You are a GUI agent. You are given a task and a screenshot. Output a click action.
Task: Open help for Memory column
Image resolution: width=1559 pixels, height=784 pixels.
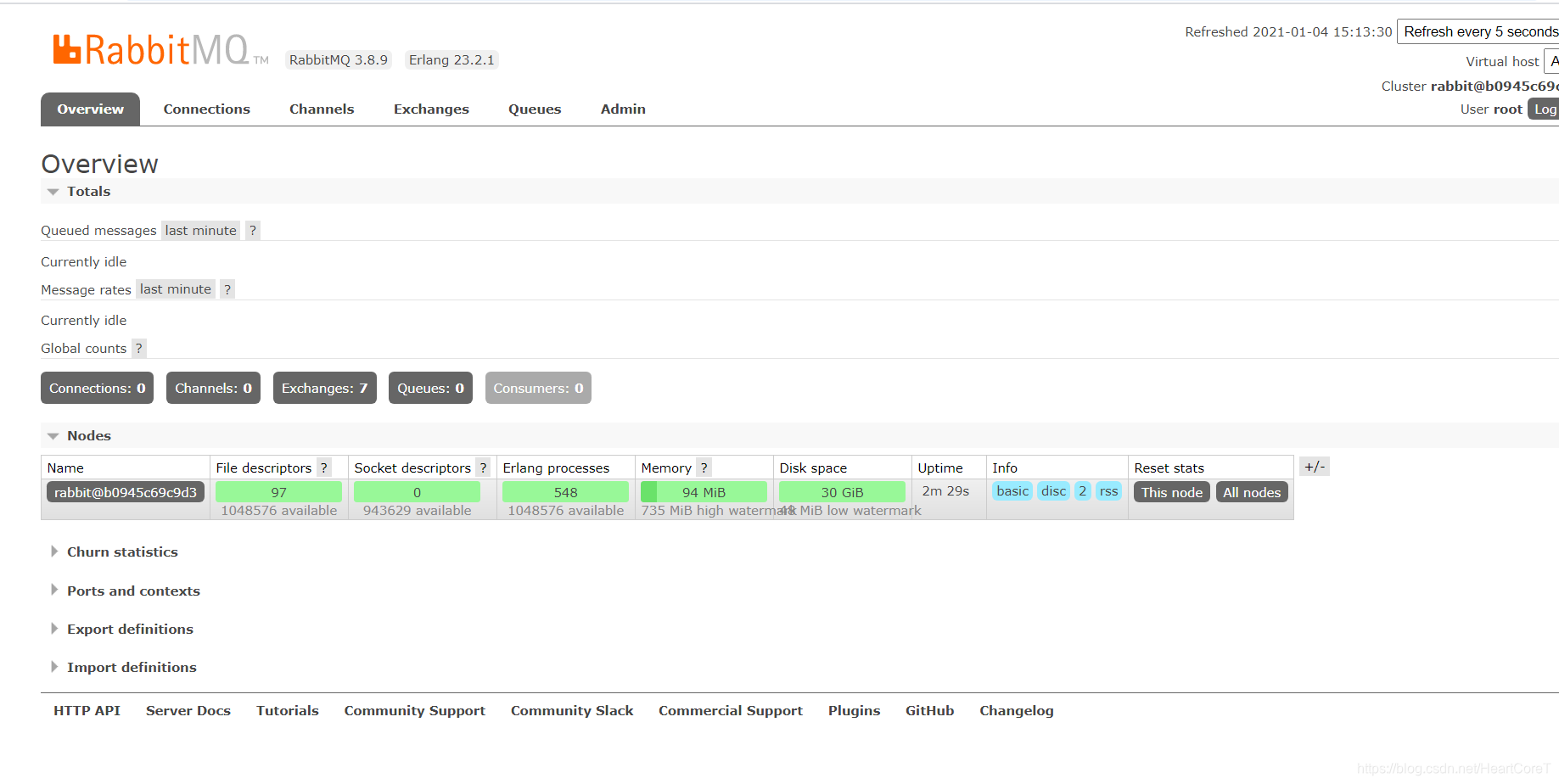(x=704, y=468)
